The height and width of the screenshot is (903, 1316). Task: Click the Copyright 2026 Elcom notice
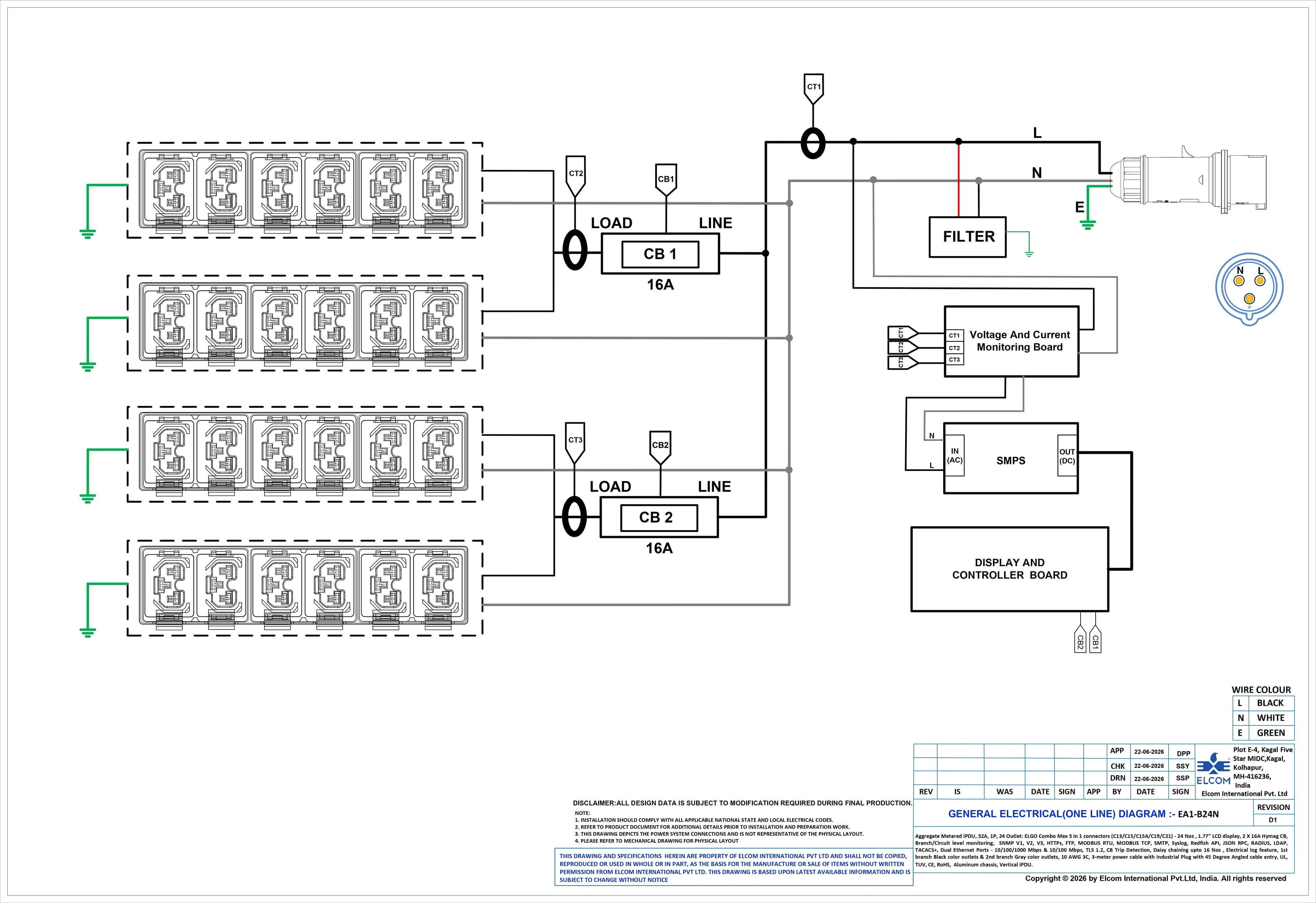click(1156, 878)
